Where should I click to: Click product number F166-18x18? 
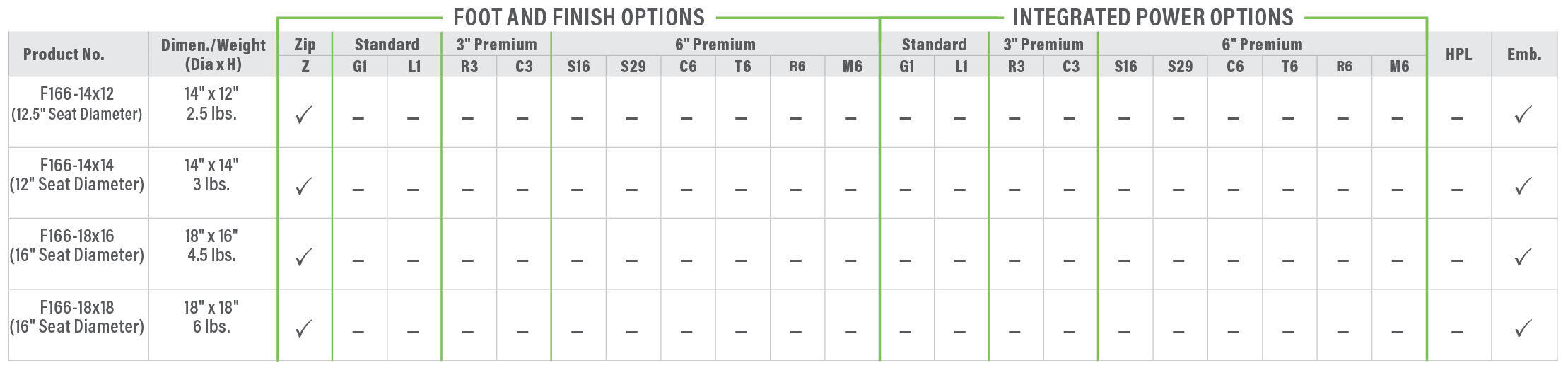pos(77,308)
